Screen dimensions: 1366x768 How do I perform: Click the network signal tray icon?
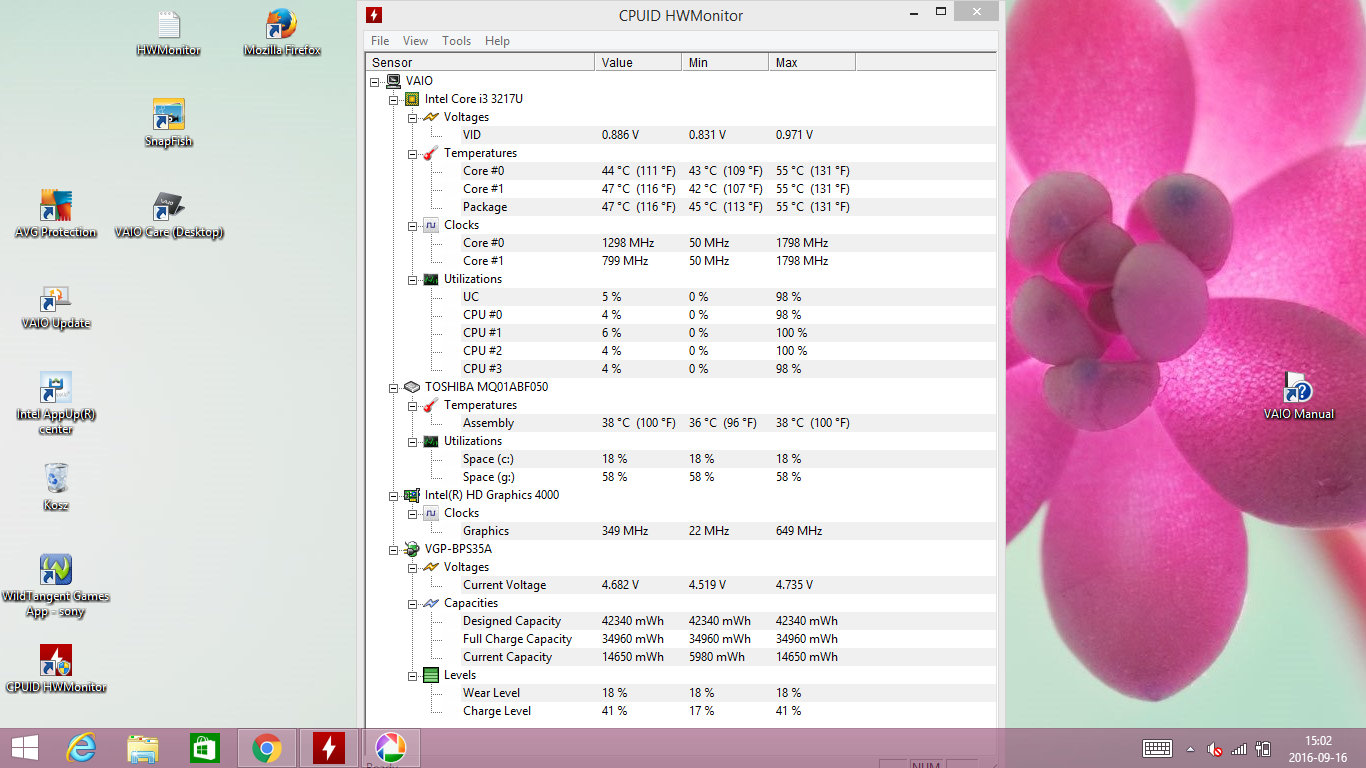click(x=1239, y=749)
